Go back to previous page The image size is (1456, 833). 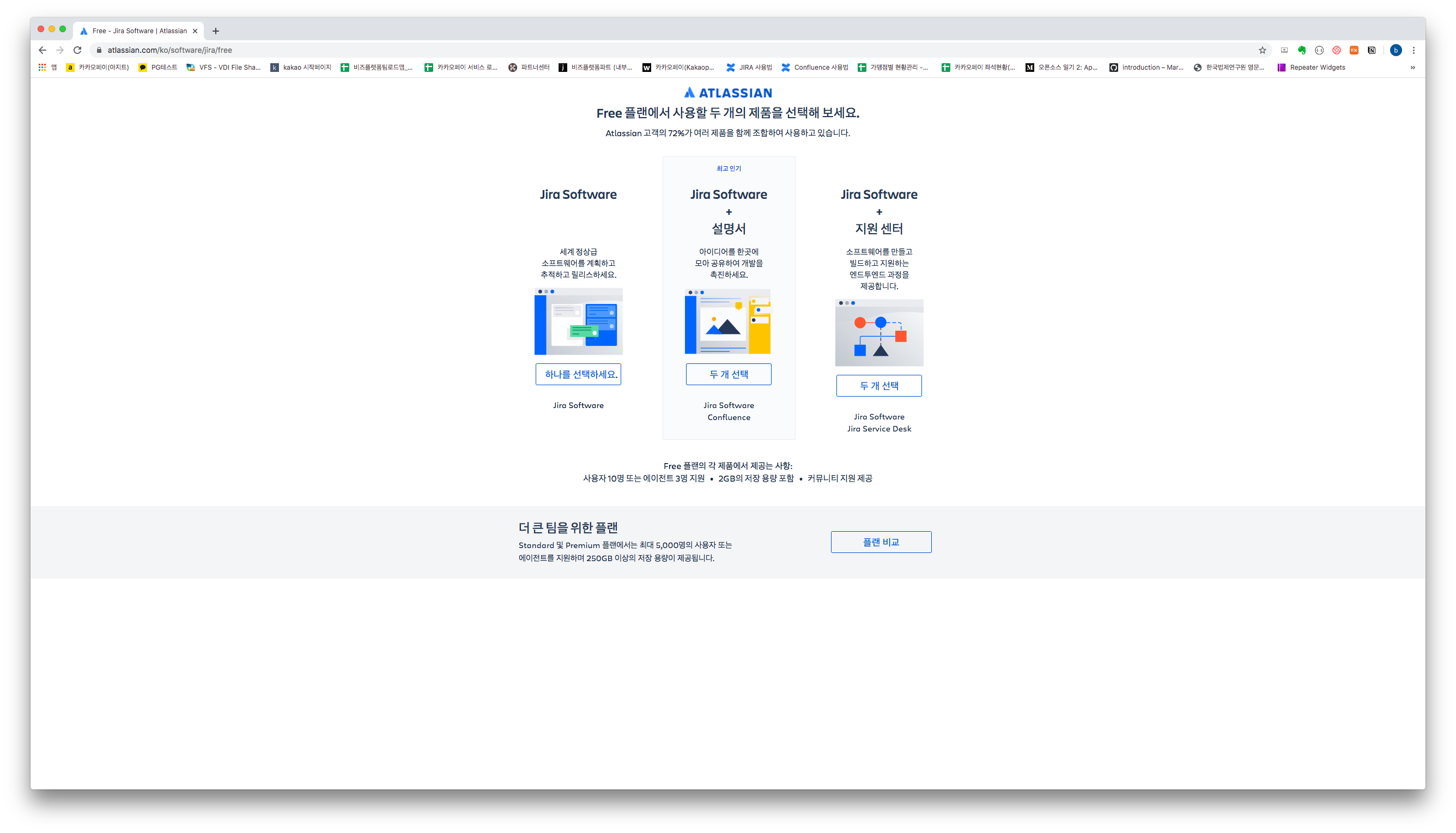coord(43,50)
